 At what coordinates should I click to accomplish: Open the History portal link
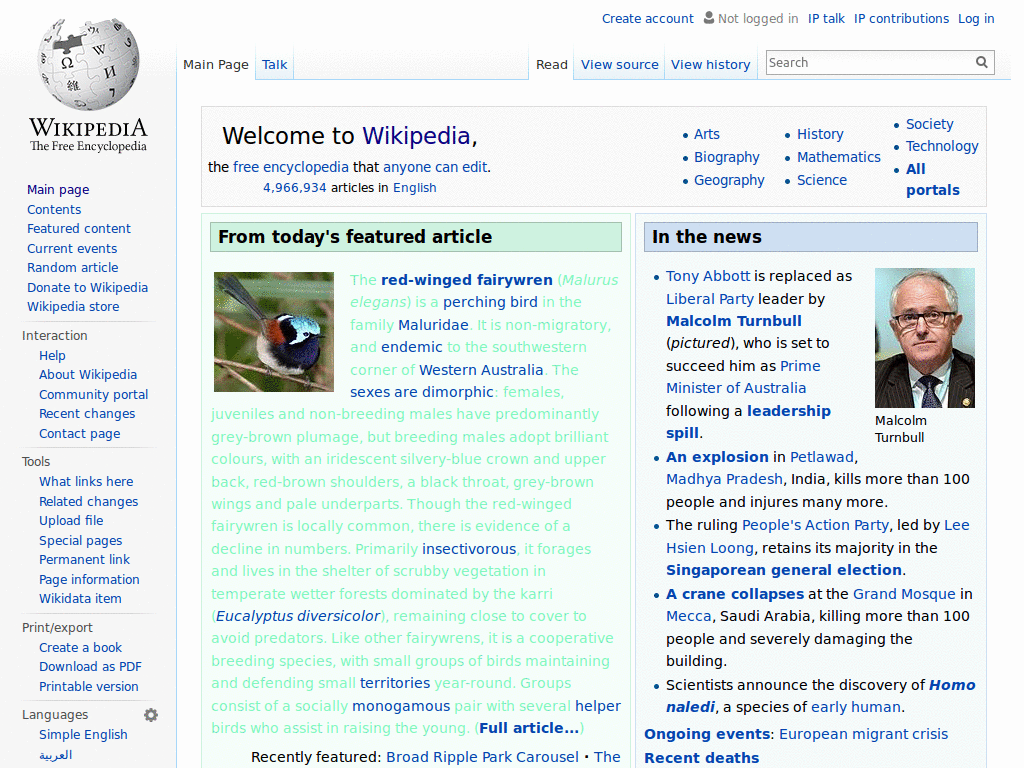[x=820, y=135]
